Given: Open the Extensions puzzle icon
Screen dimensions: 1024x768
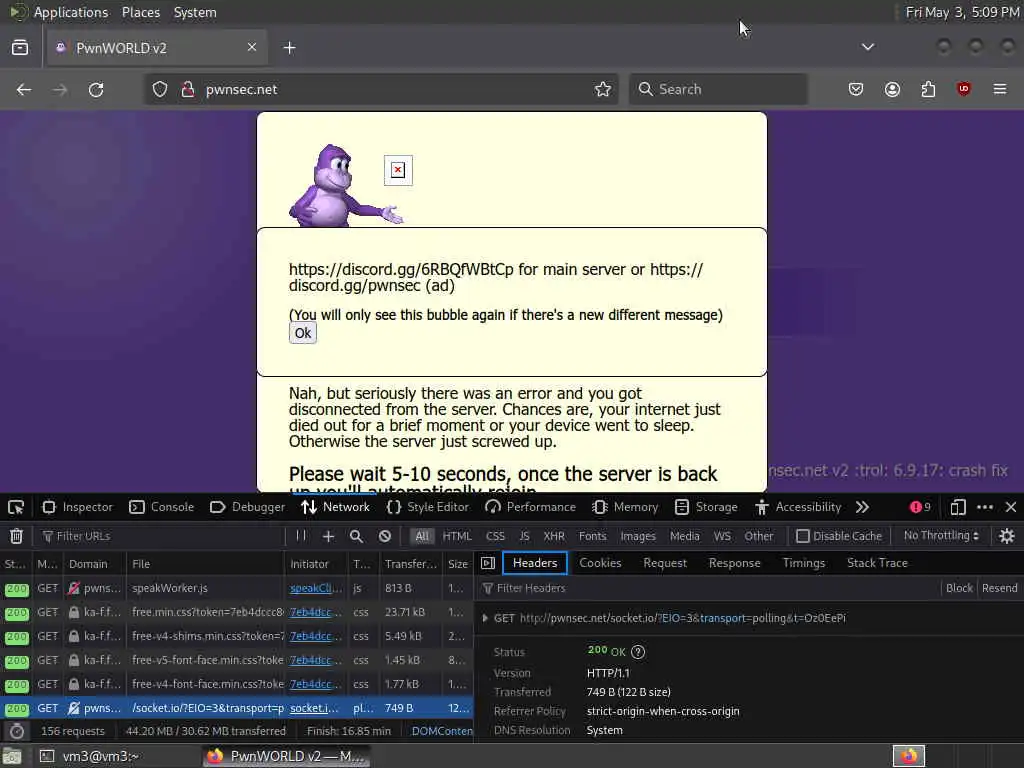Looking at the screenshot, I should [928, 89].
